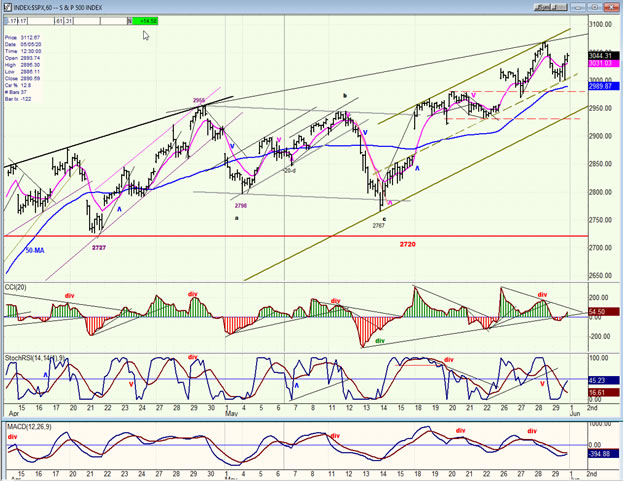Click the # Bars 37 readout
The width and height of the screenshot is (624, 482).
click(x=16, y=92)
